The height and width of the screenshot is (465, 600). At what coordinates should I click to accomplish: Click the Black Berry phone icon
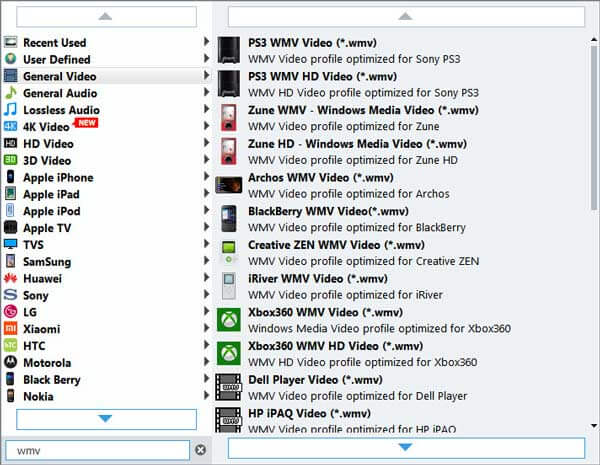[x=10, y=379]
